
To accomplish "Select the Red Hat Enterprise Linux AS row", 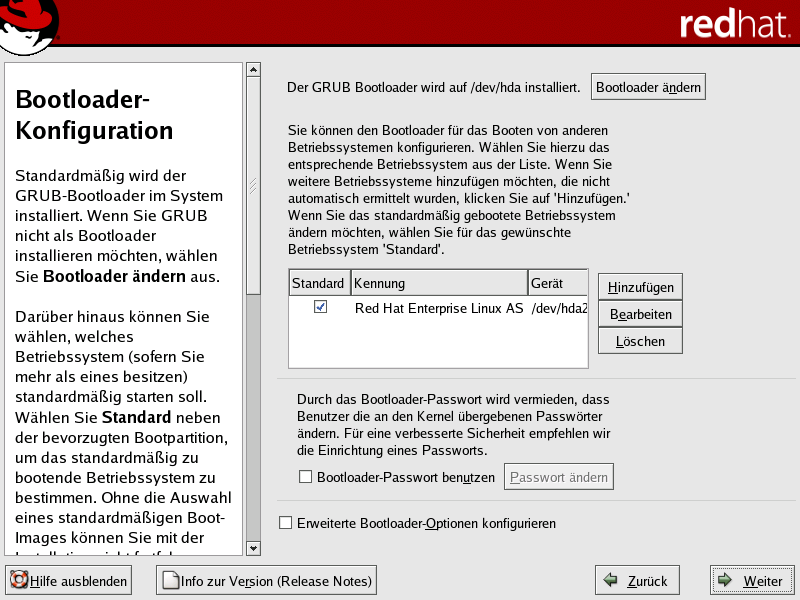I will 439,309.
